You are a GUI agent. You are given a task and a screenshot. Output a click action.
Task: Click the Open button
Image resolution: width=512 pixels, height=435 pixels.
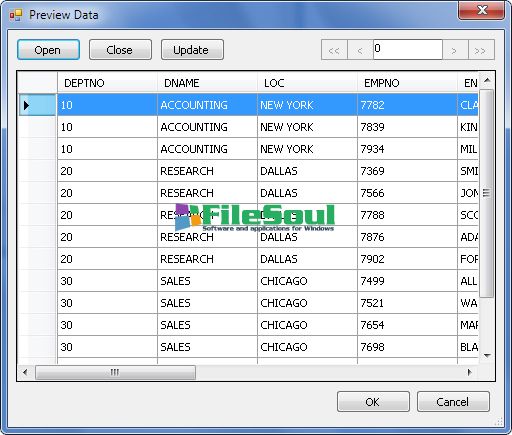point(48,50)
